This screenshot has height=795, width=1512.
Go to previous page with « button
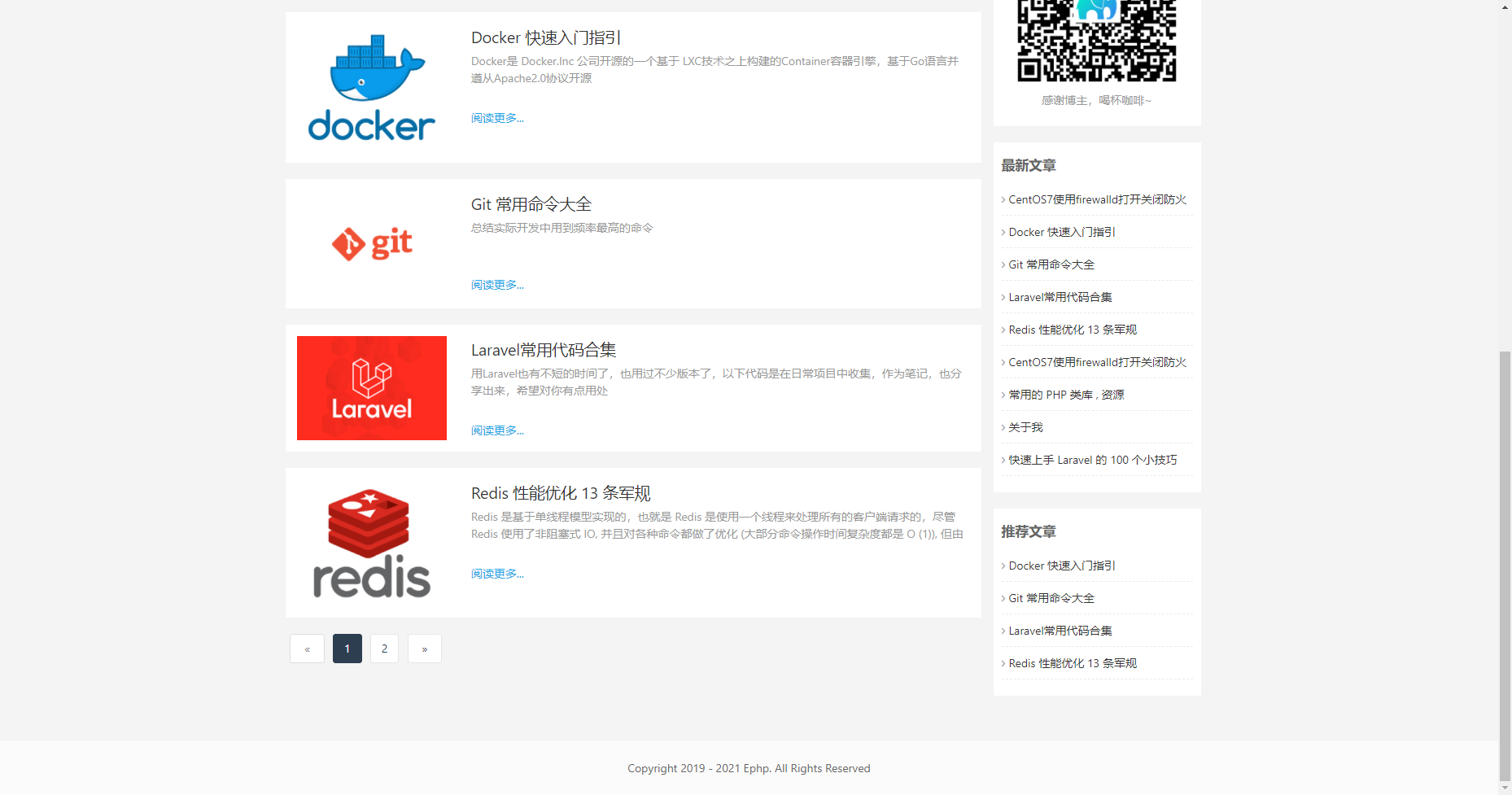[307, 649]
